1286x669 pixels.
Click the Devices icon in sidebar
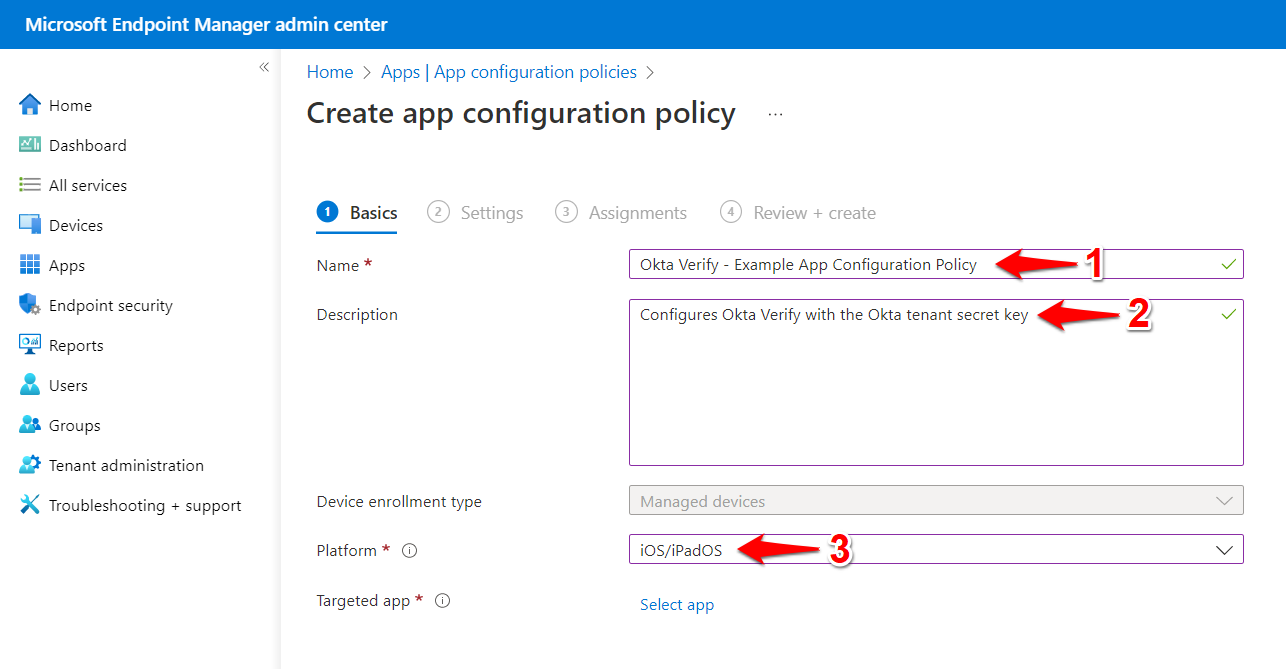pyautogui.click(x=30, y=225)
